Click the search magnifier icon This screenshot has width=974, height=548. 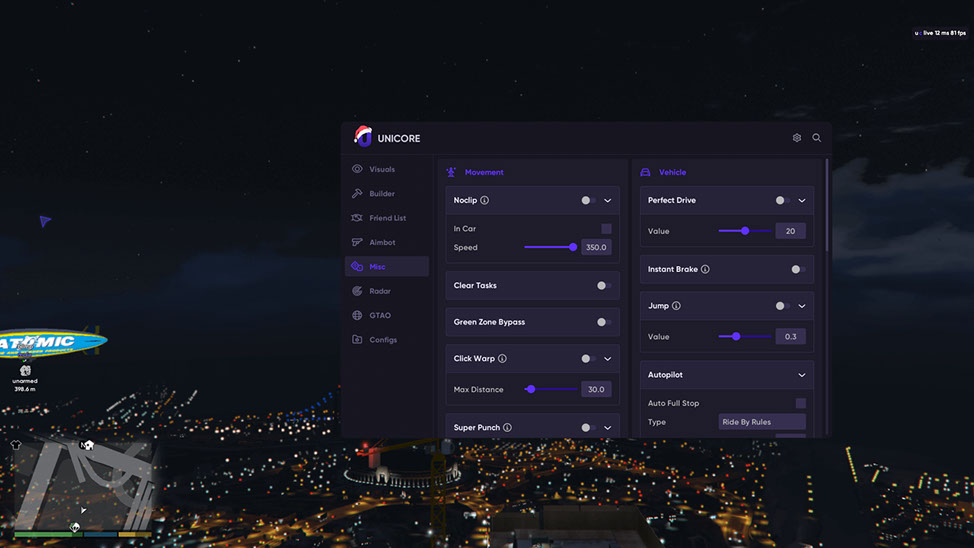coord(817,138)
